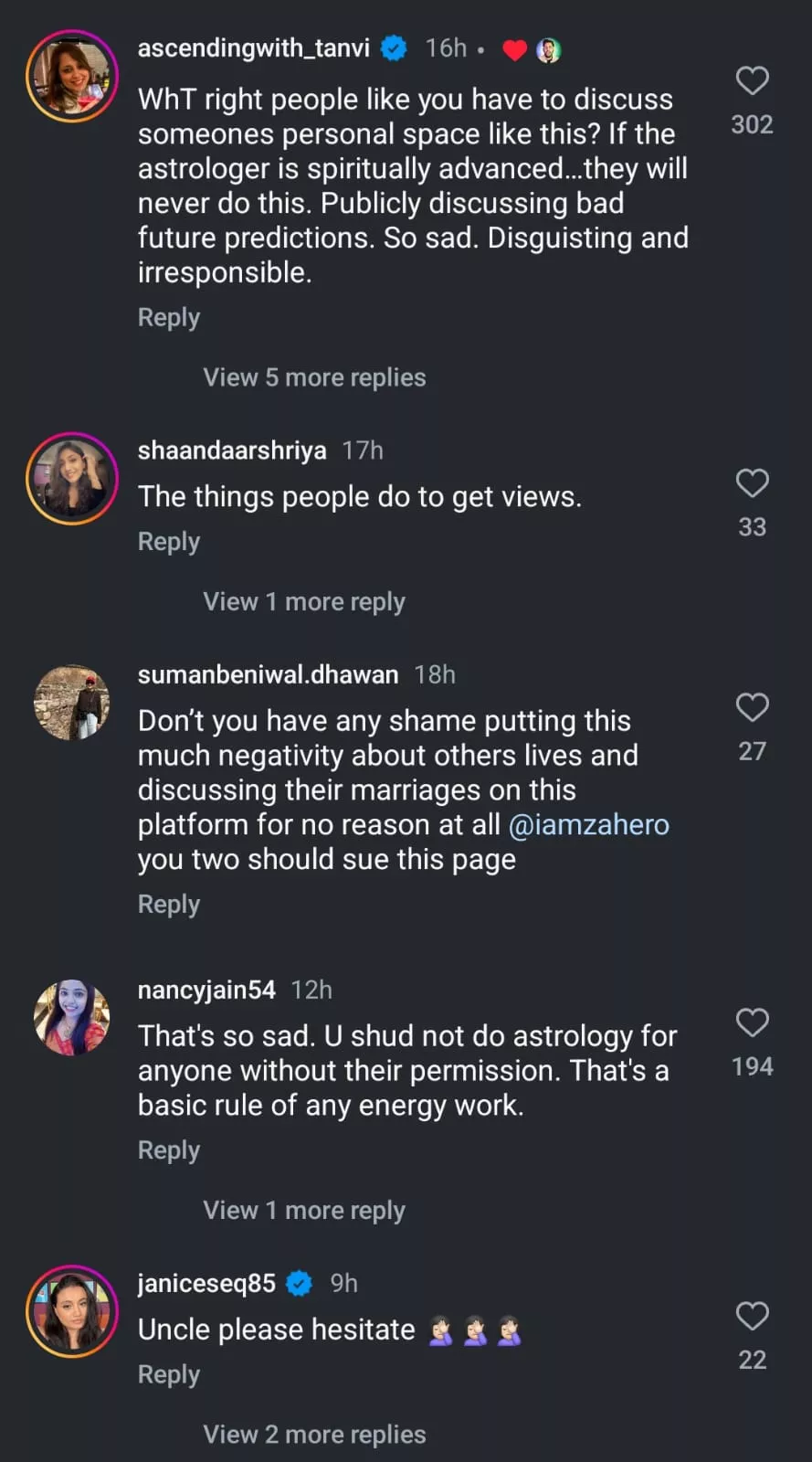Tap the verified badge next to janiceseq85

299,1284
